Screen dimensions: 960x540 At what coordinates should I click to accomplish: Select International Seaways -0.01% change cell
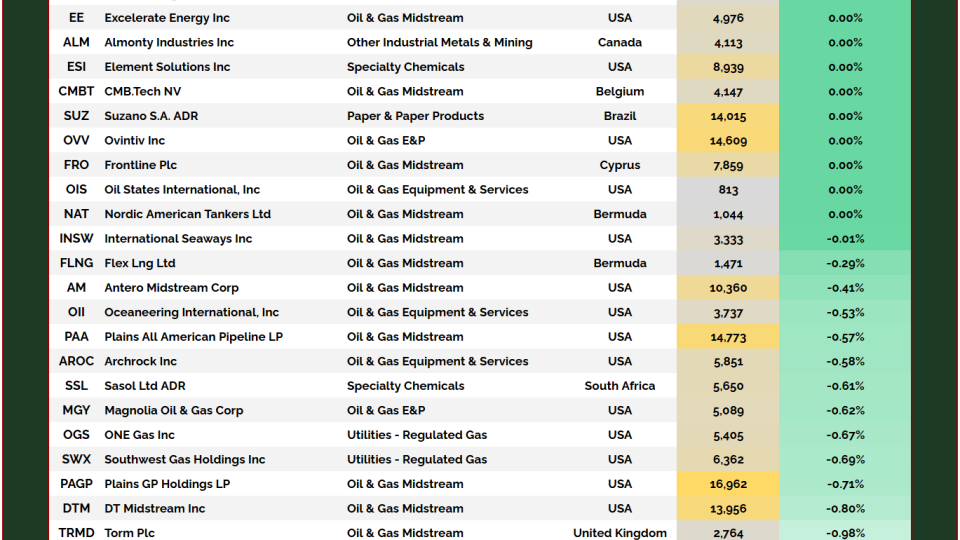[x=845, y=239]
